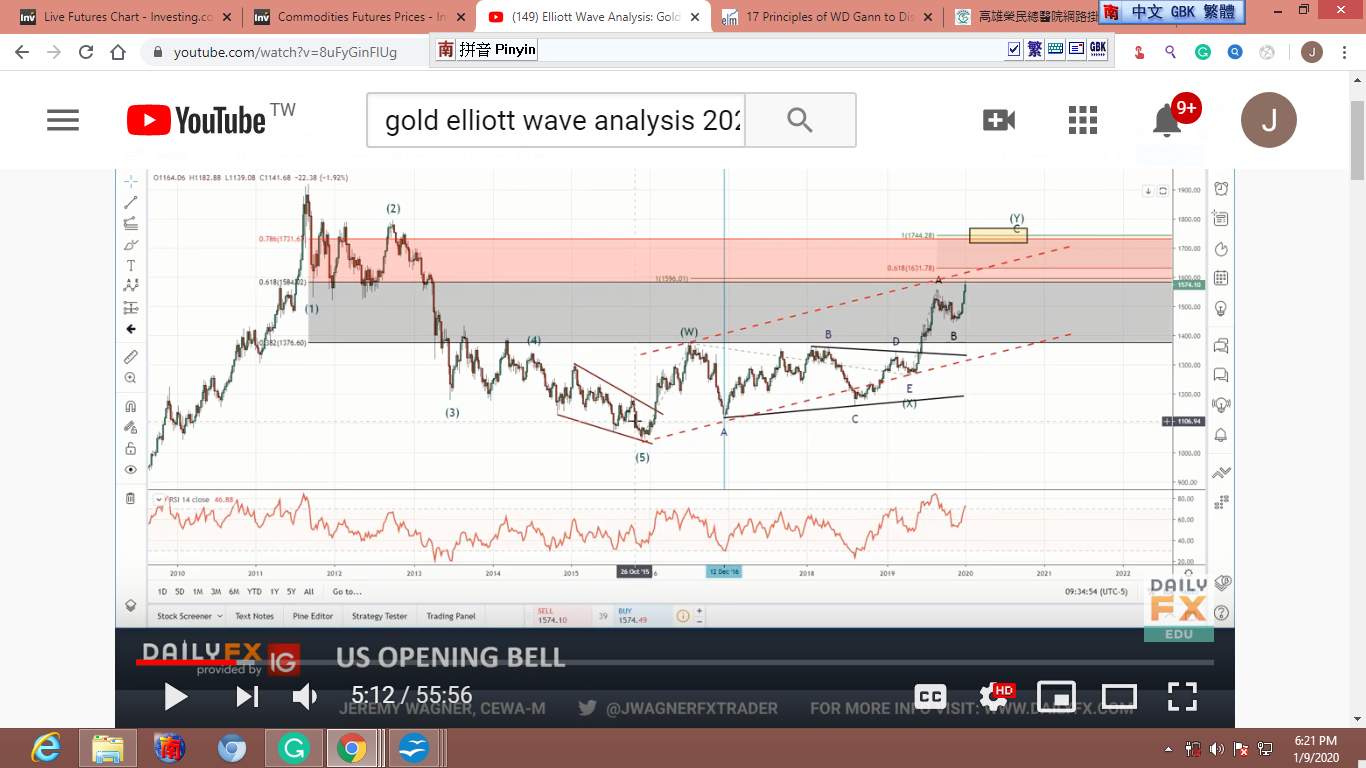Open the Chrome profile J button
Screen dimensions: 1366x768
click(x=1312, y=52)
